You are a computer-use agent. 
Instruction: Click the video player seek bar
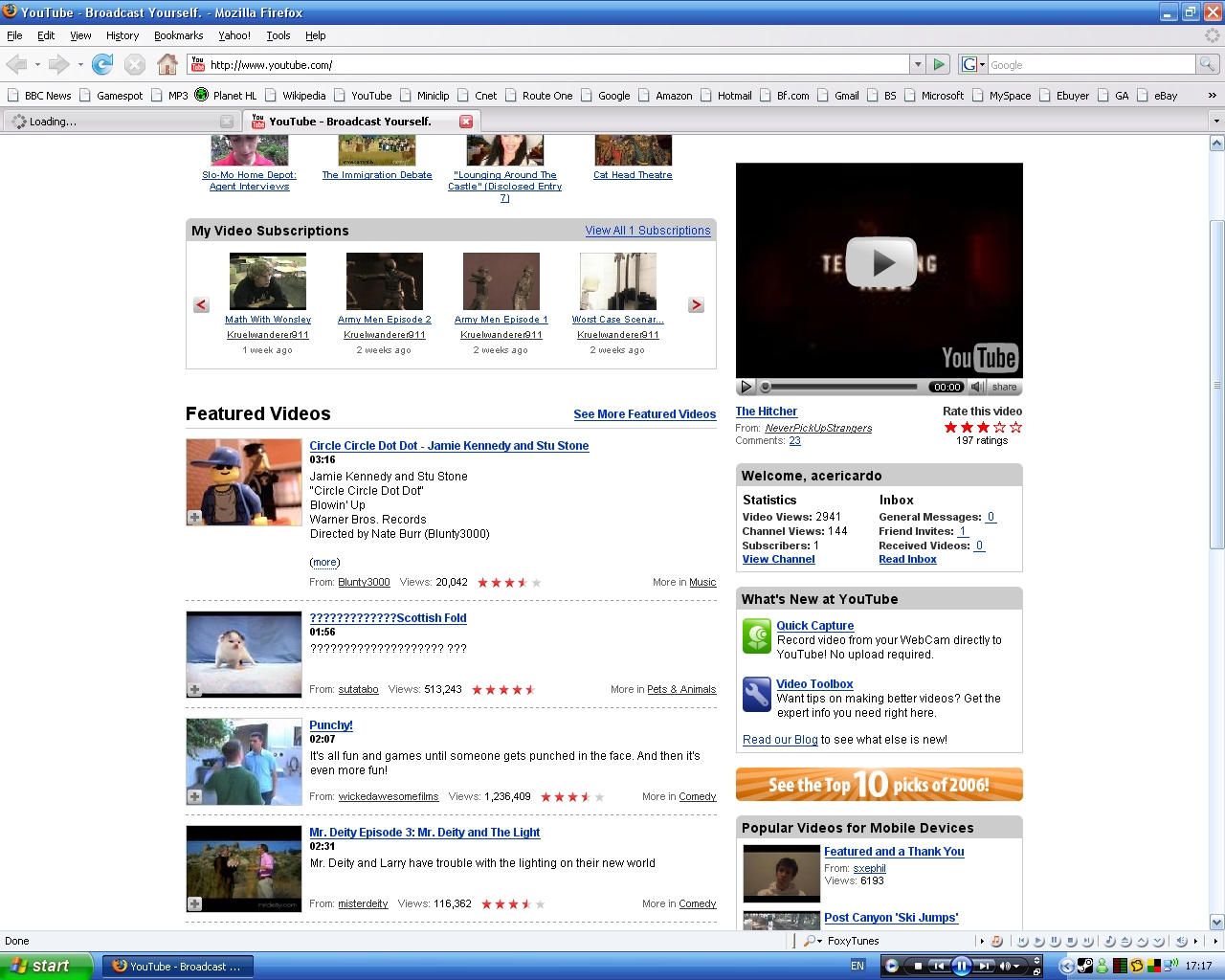838,387
